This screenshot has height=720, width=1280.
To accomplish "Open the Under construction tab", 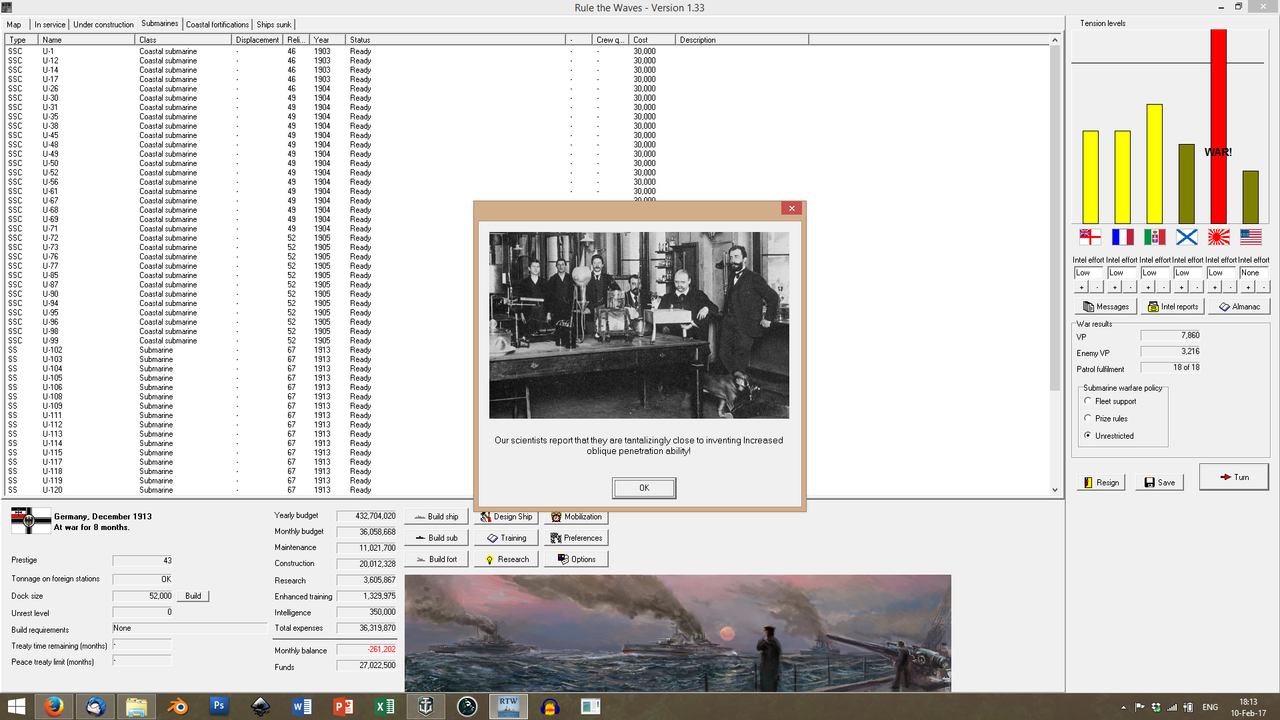I will (x=103, y=24).
